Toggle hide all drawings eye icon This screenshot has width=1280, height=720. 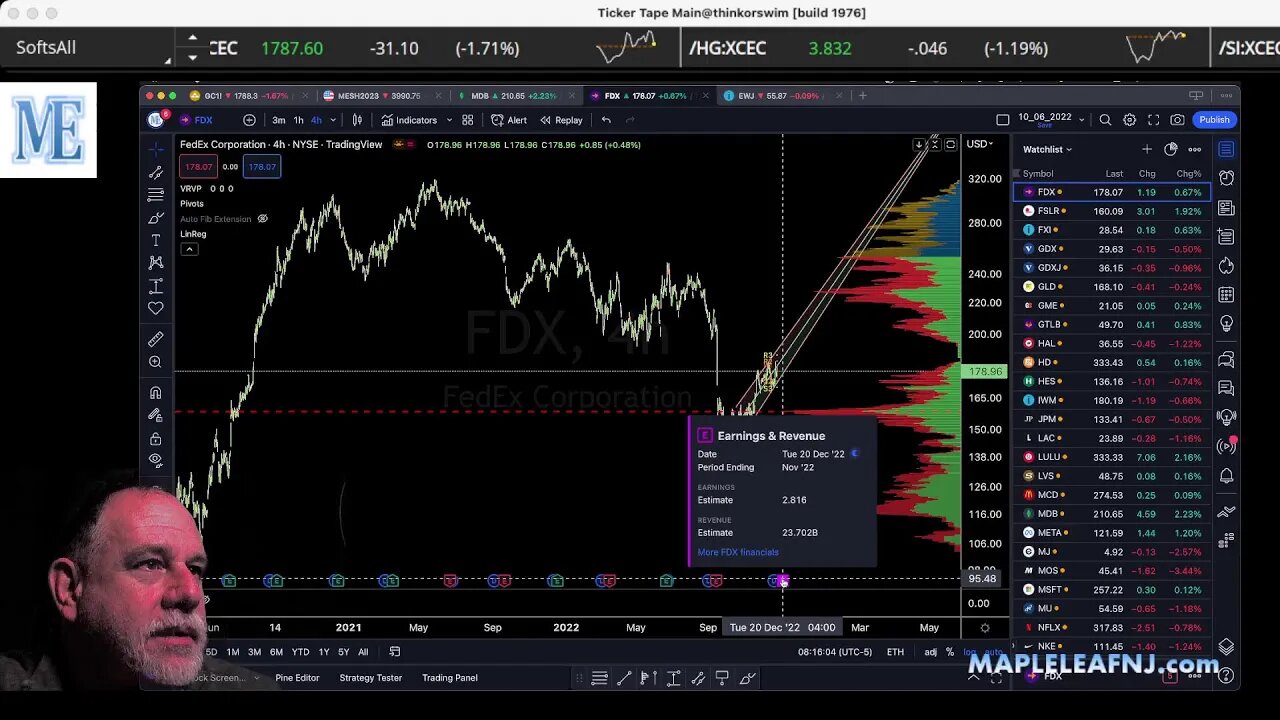(x=156, y=460)
